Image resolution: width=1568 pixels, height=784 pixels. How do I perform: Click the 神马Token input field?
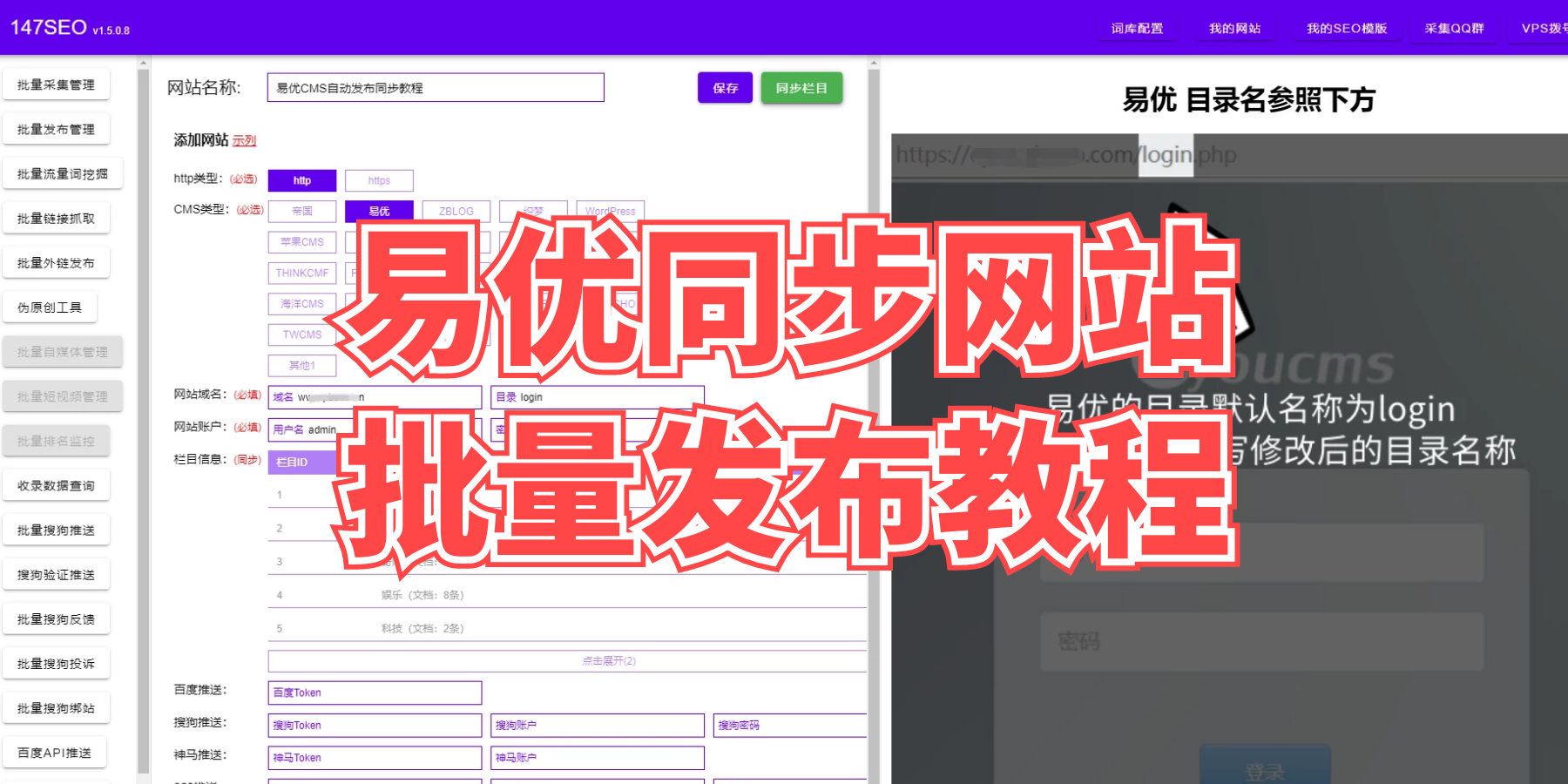[375, 758]
